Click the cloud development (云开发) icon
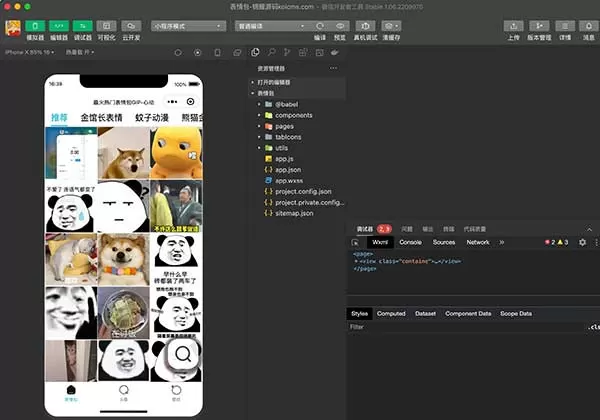The image size is (600, 420). 132,26
